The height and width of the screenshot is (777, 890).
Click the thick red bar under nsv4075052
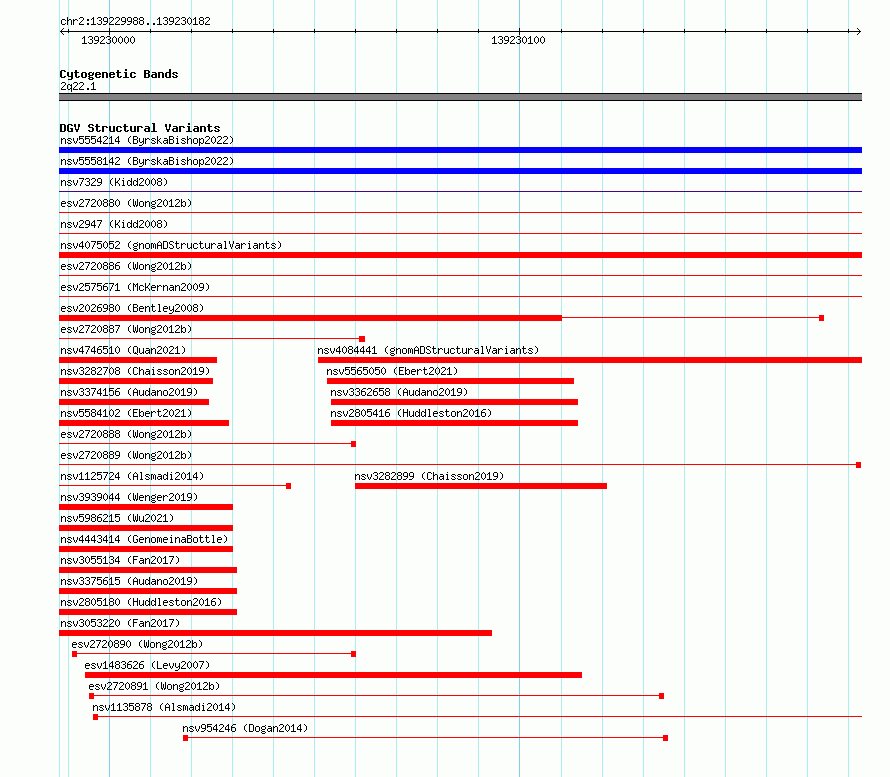click(x=460, y=255)
